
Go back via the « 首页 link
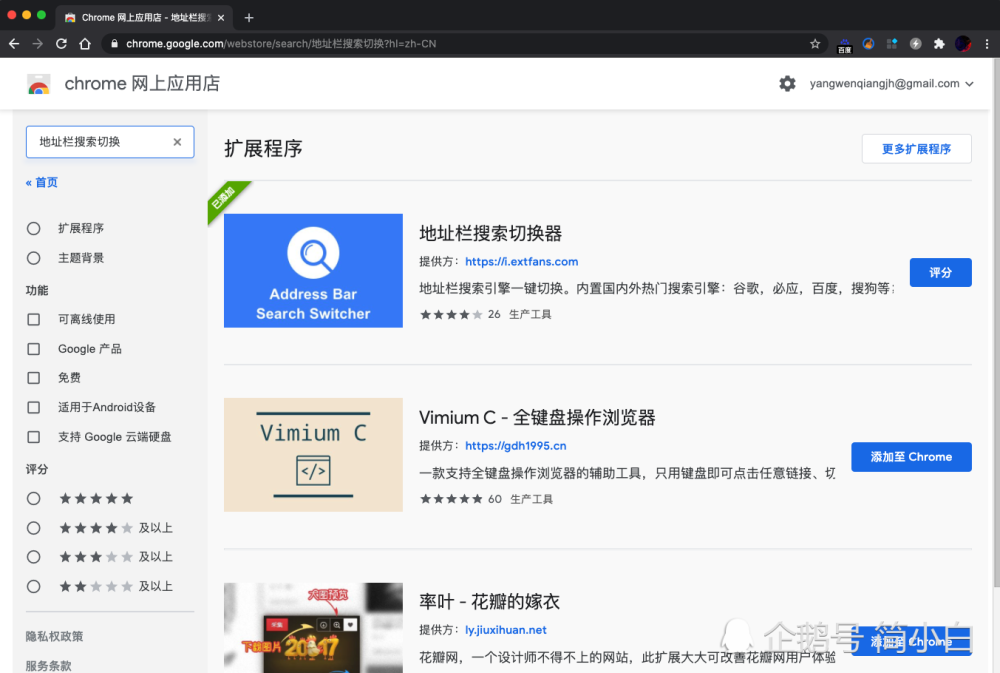[41, 182]
